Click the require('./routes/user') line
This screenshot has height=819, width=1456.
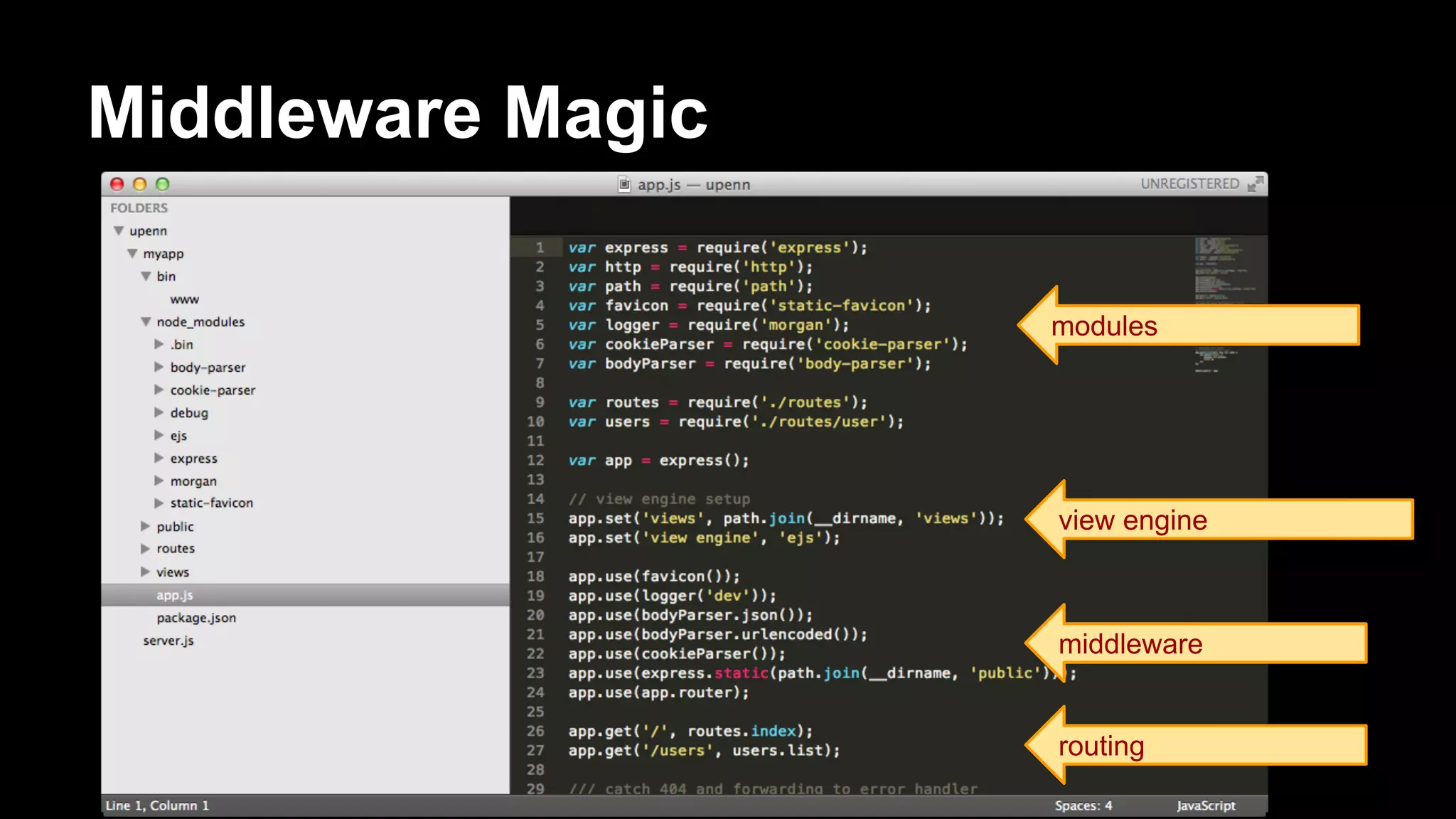pos(736,422)
